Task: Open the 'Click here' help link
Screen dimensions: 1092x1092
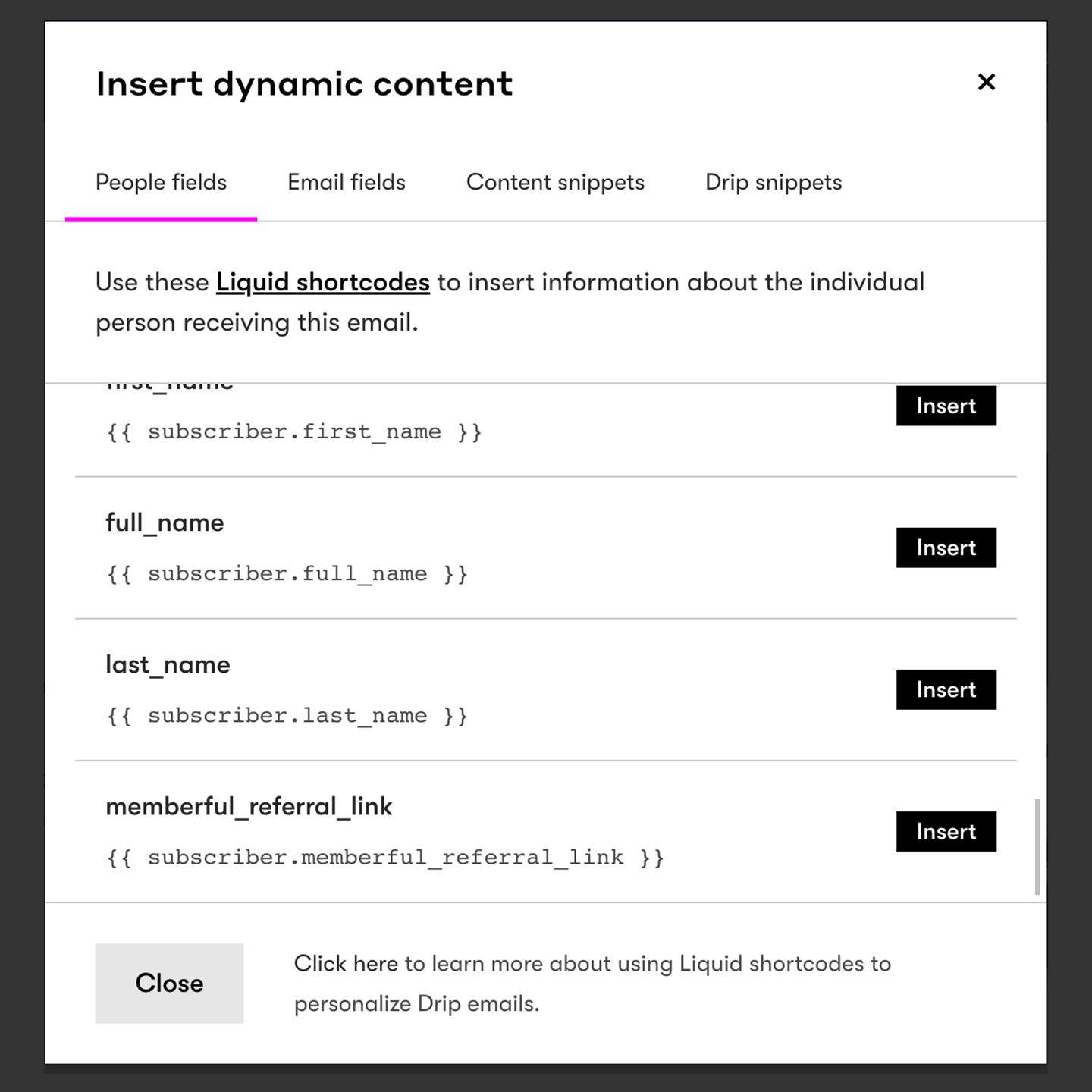Action: [346, 963]
